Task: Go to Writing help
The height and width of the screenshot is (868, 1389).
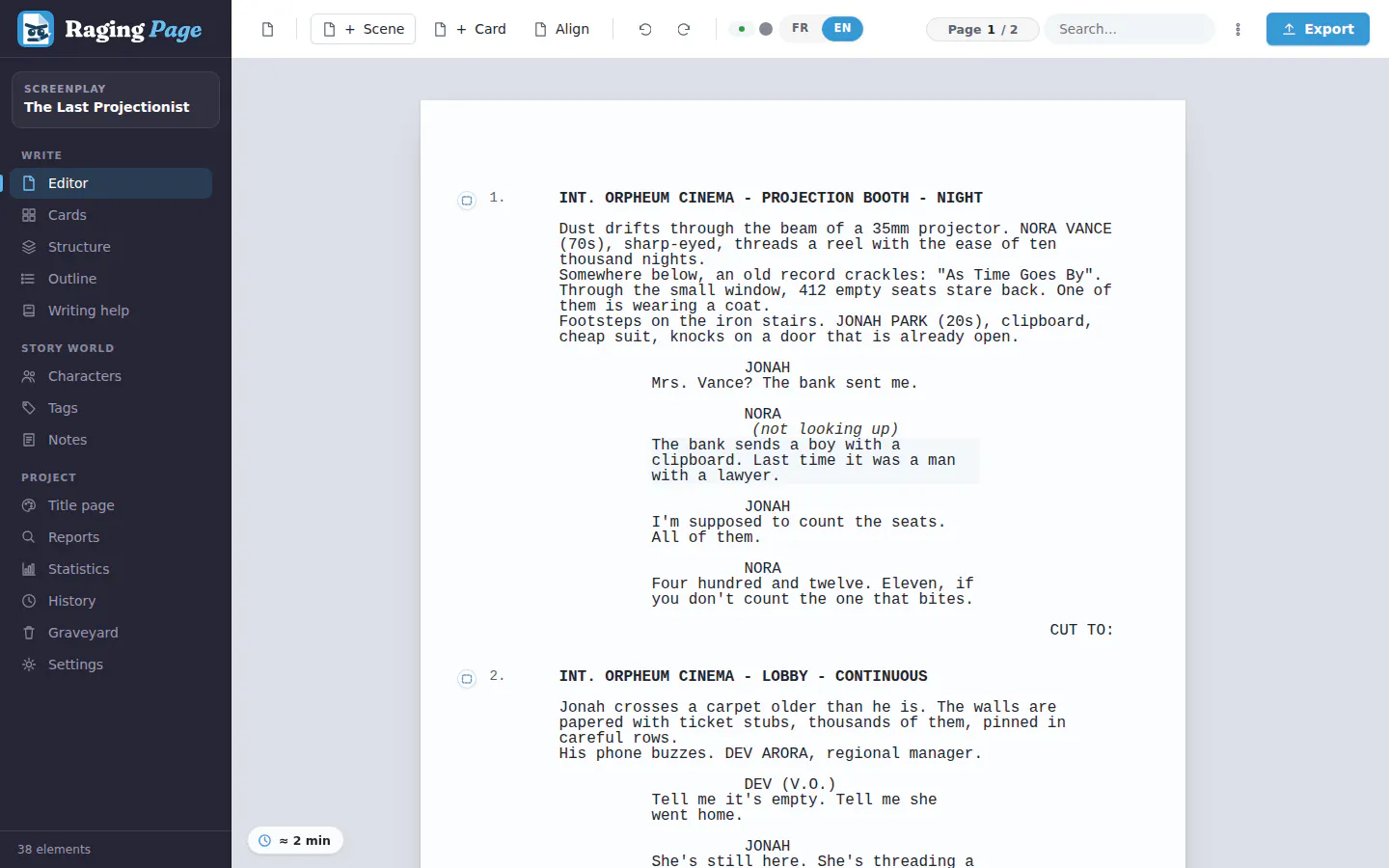Action: pos(111,311)
